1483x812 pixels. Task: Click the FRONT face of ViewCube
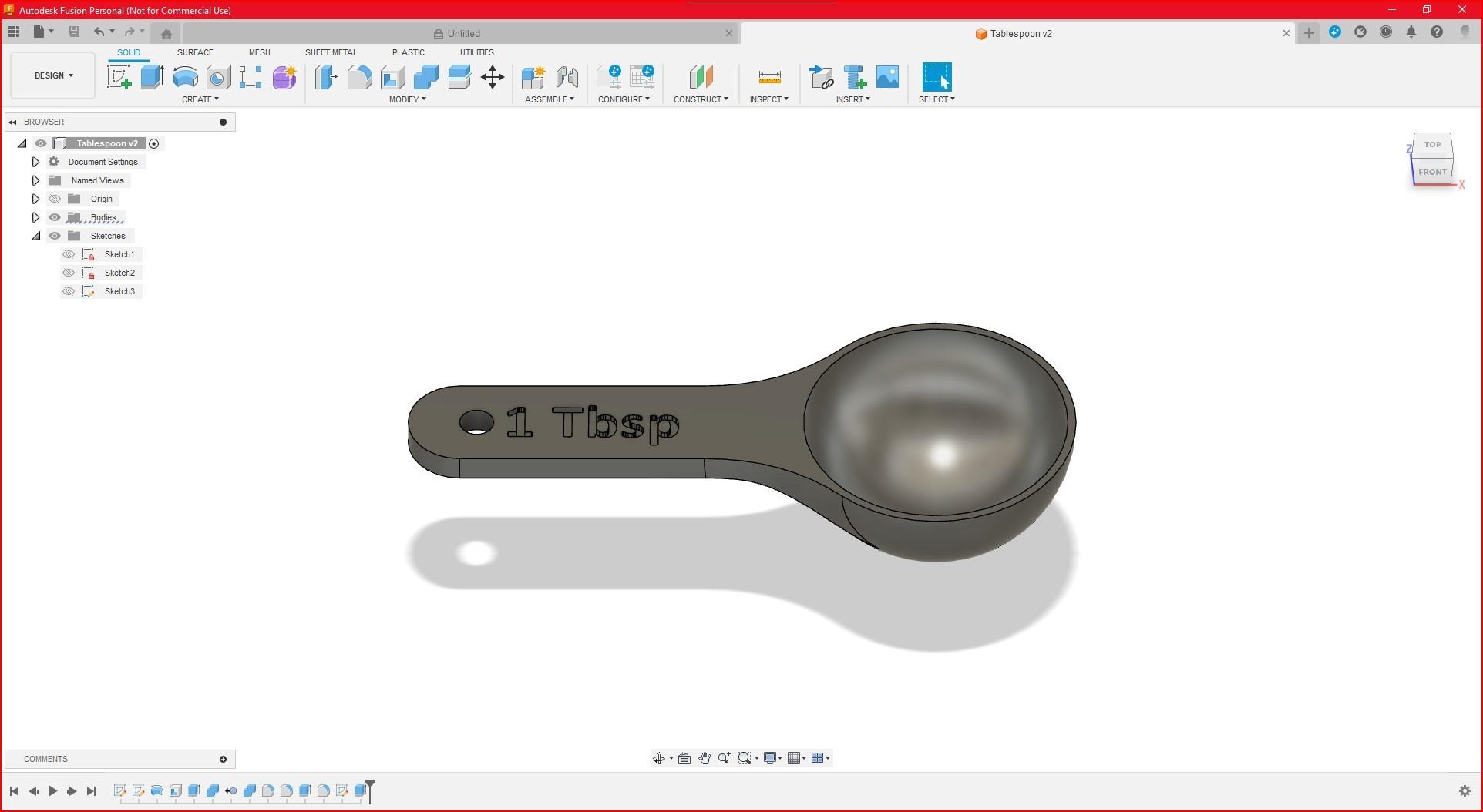pyautogui.click(x=1432, y=172)
